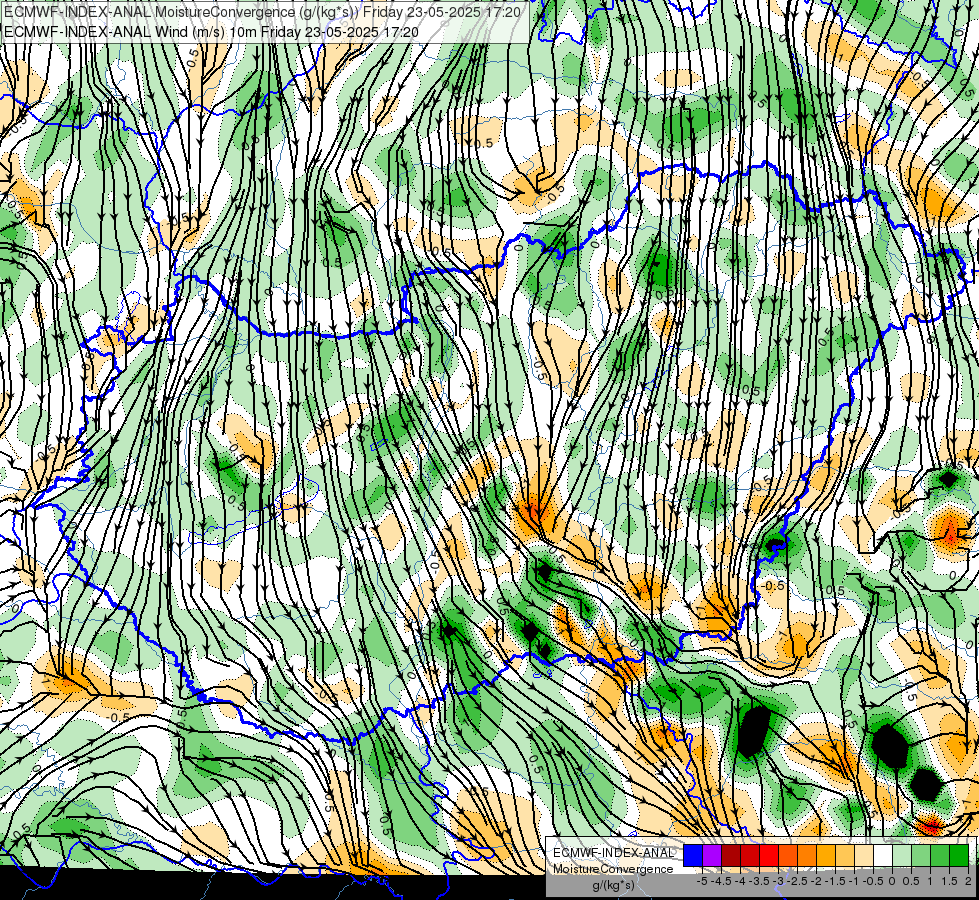The image size is (979, 900).
Task: Pick the light orange swatch between -1.5 and -1
Action: (x=845, y=855)
